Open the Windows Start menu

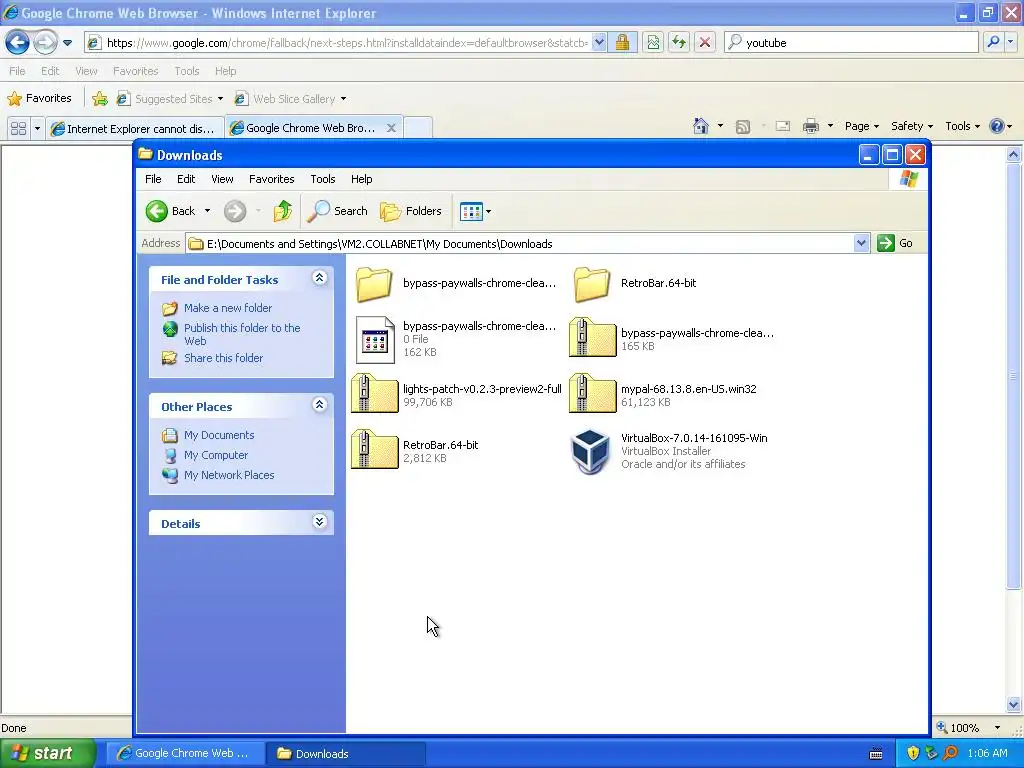[x=47, y=754]
